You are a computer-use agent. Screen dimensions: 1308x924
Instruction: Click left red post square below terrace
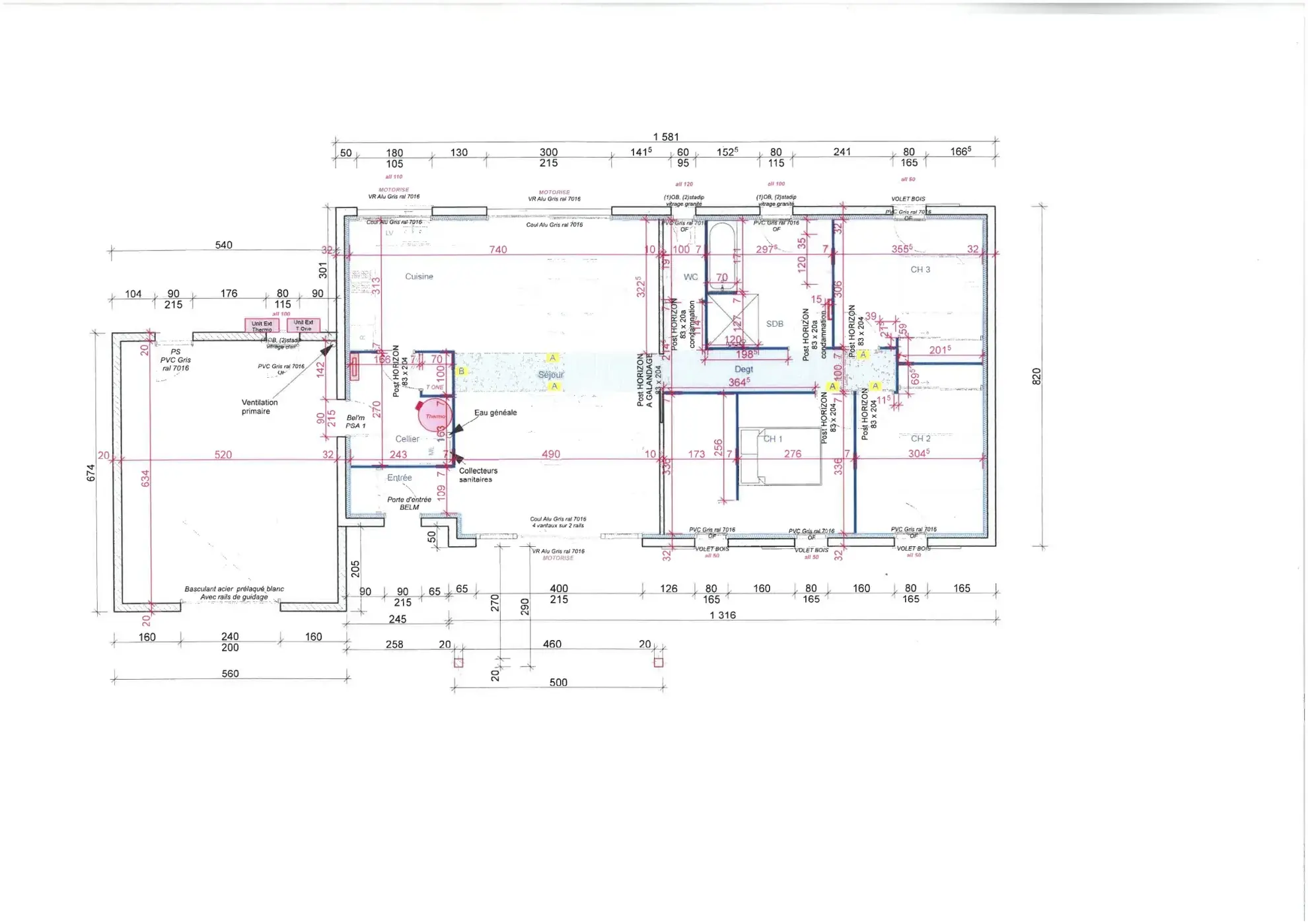(458, 662)
